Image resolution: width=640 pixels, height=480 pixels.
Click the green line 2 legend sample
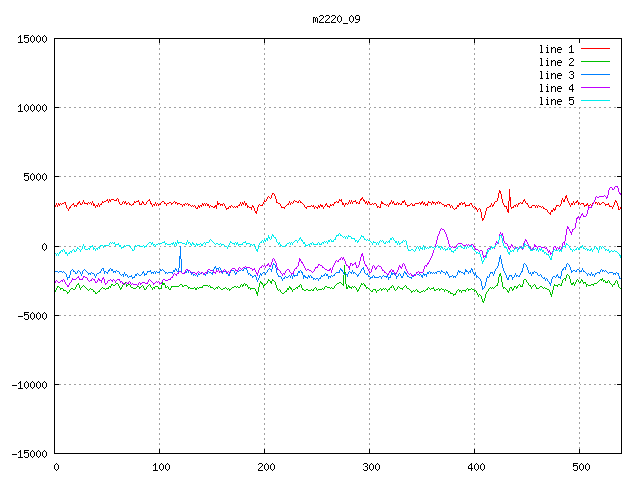coord(595,62)
